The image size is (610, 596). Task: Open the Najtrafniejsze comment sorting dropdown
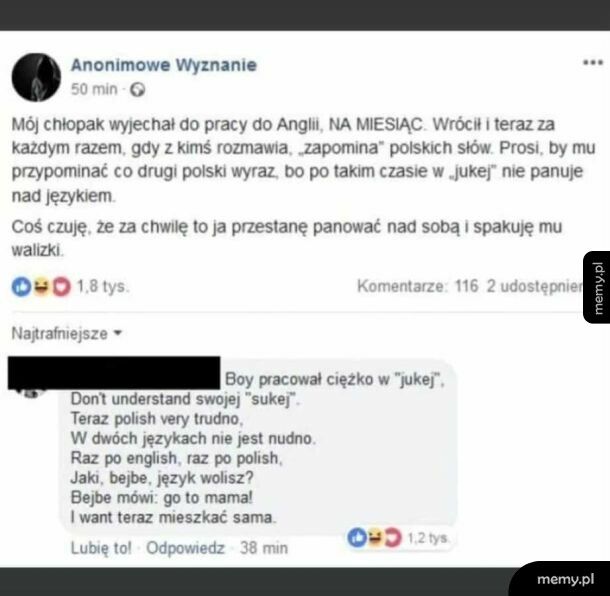[67, 333]
